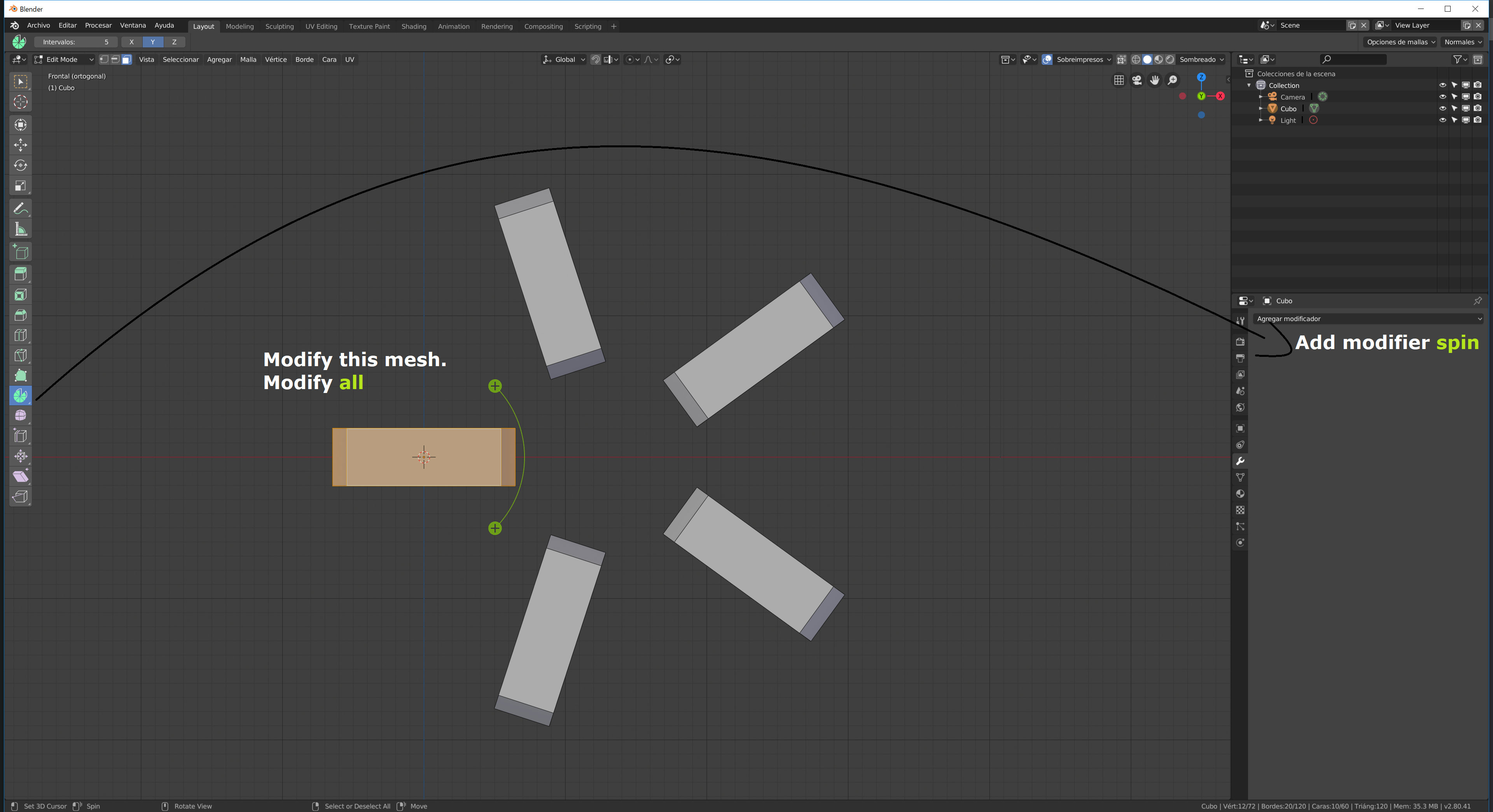Open the Malla menu
Image resolution: width=1493 pixels, height=812 pixels.
[248, 59]
